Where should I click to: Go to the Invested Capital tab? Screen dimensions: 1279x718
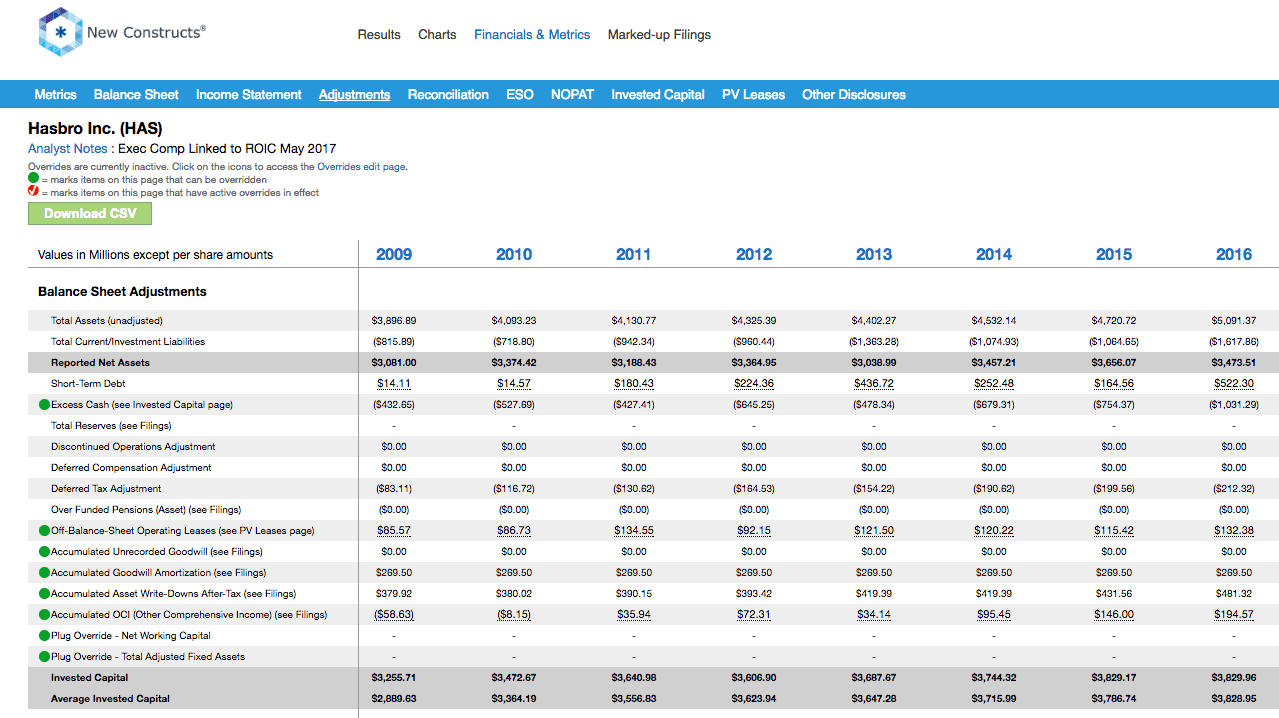pos(658,95)
